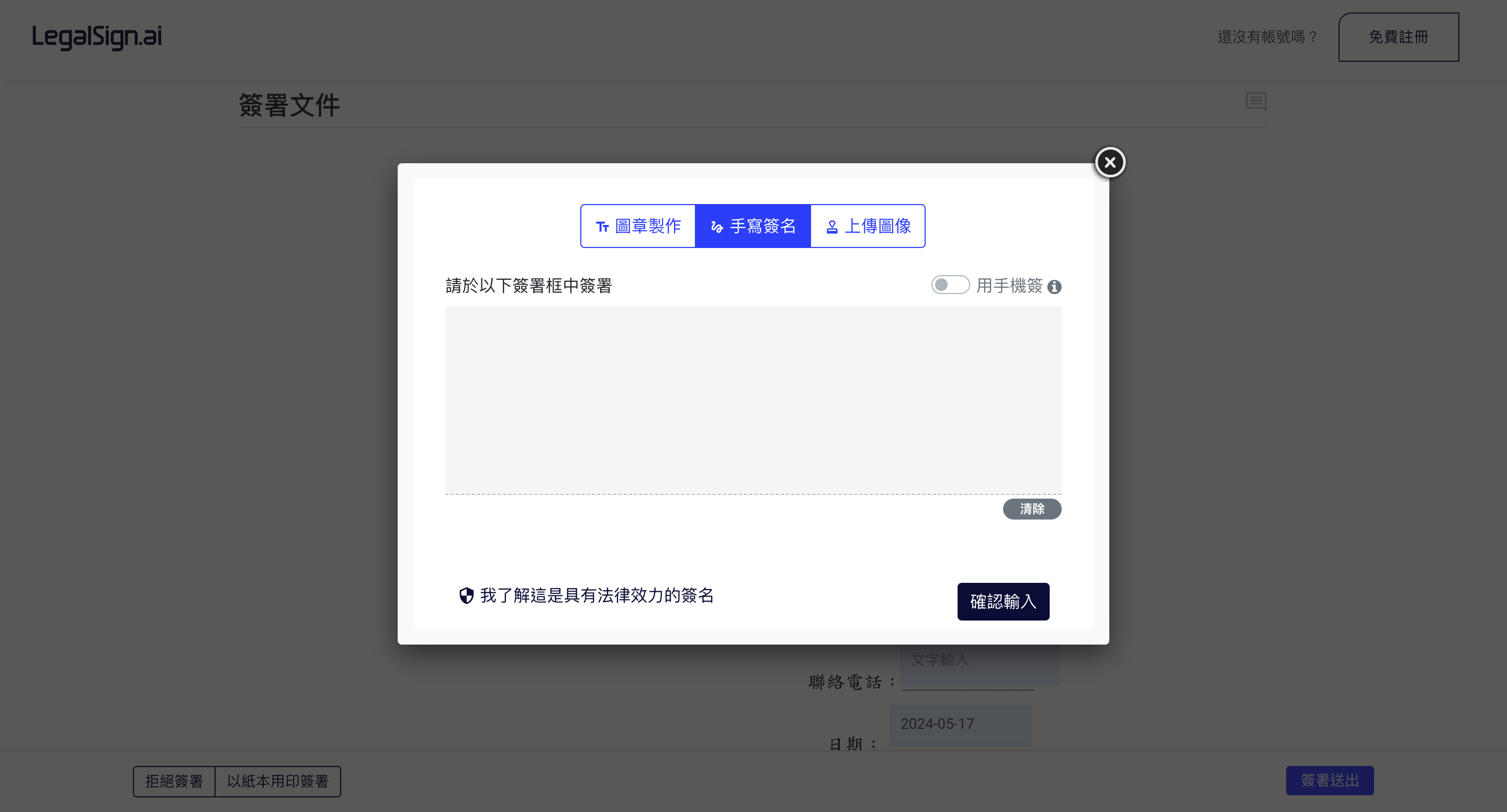Click the LegalSign.ai logo
Viewport: 1507px width, 812px height.
[97, 36]
